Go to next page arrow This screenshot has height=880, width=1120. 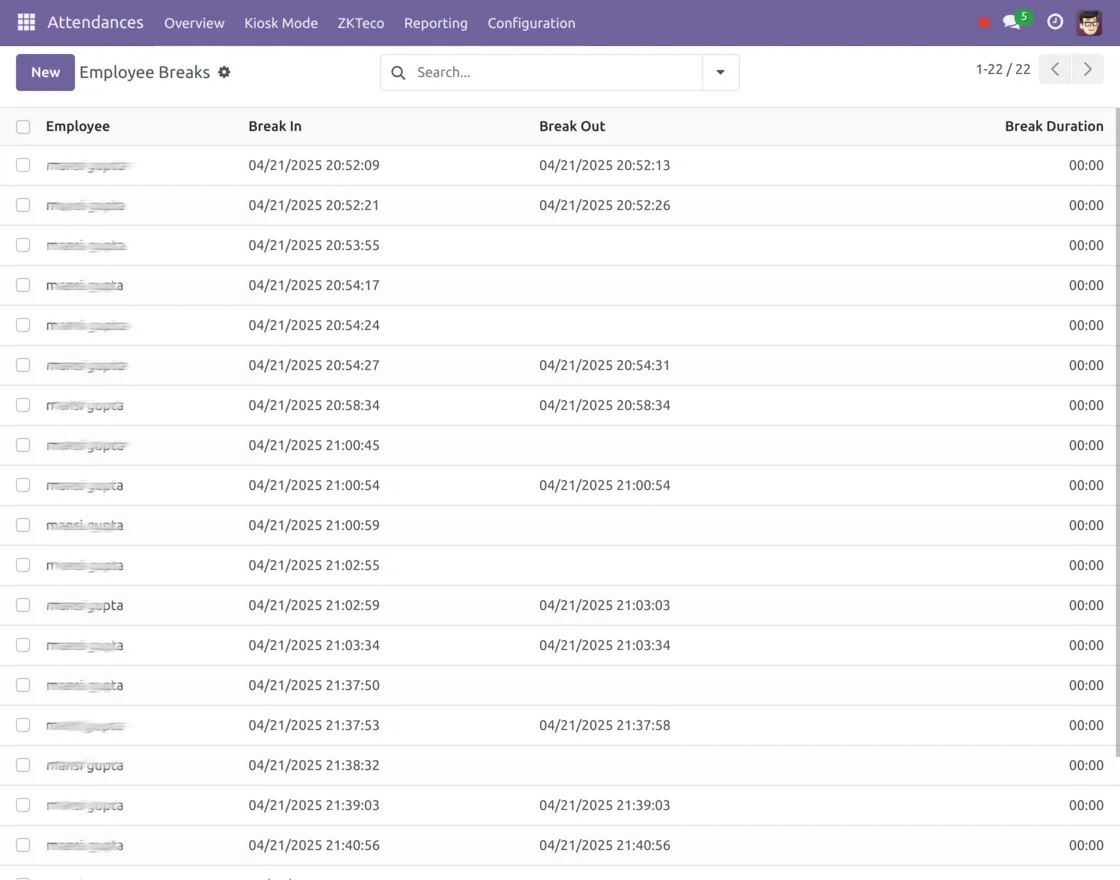click(x=1087, y=70)
